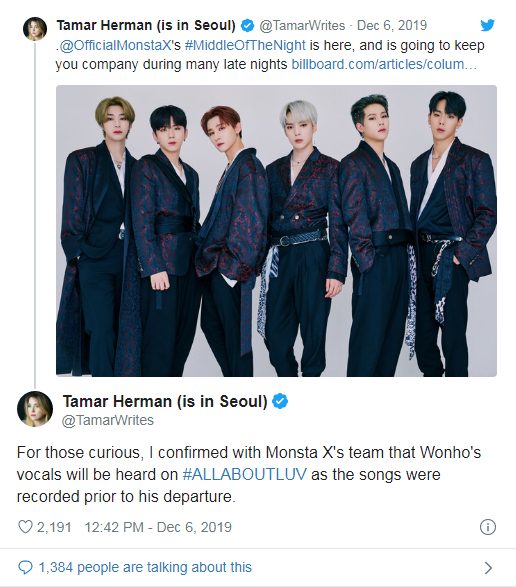Click verified badge beside top author name

(x=247, y=25)
